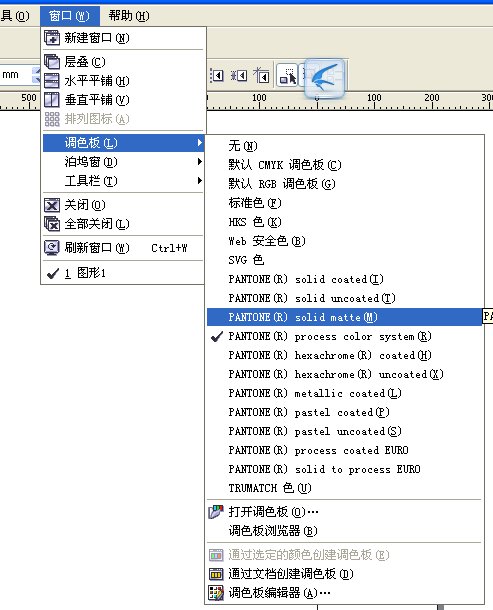
Task: Click the blue bird overlay icon in toolbar
Action: coord(324,78)
